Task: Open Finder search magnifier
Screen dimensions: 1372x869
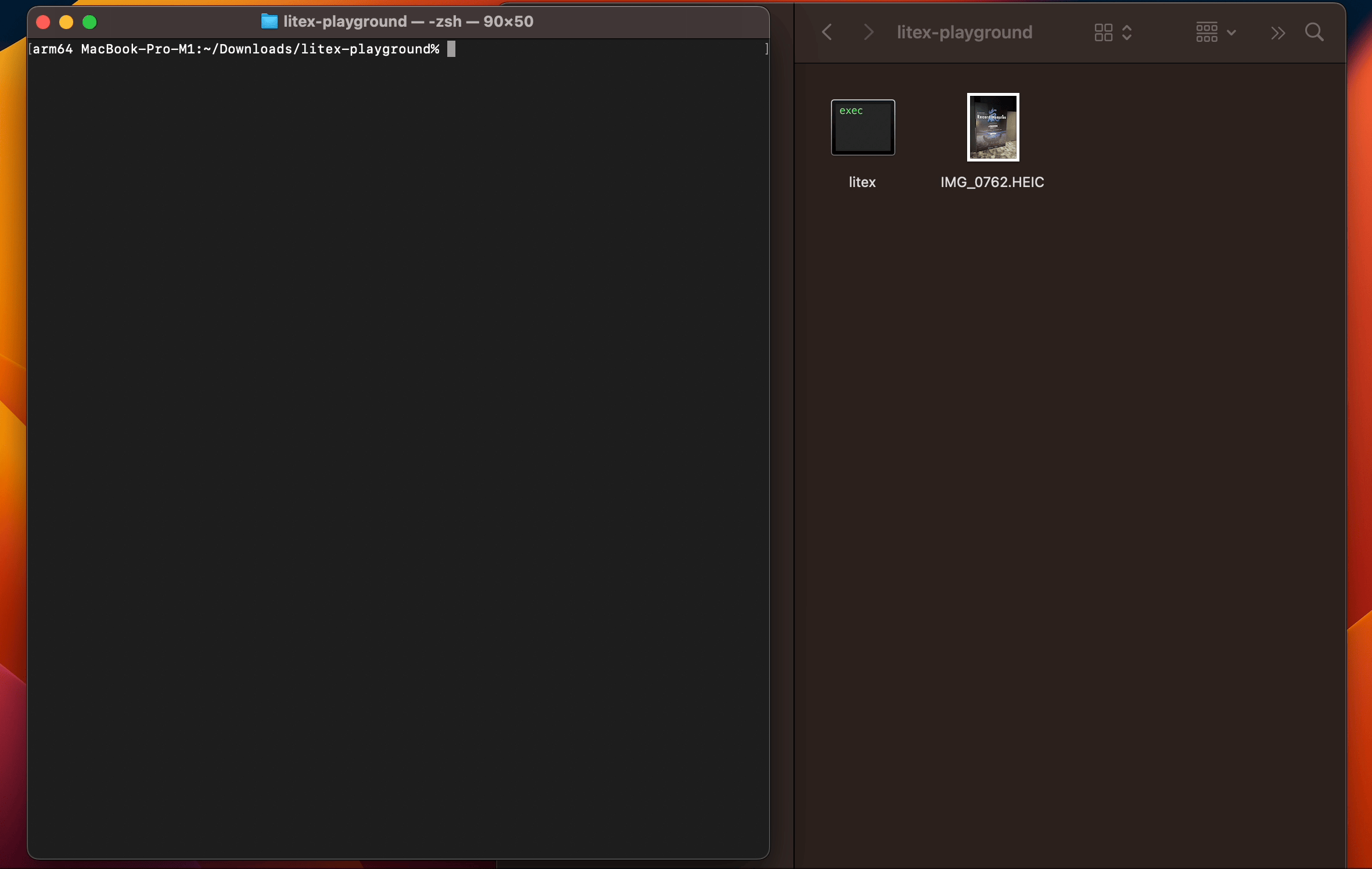Action: 1314,32
